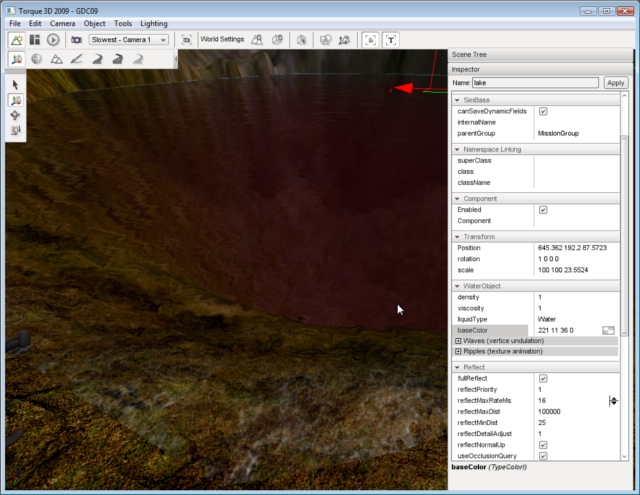Click the layout panels icon in toolbar
640x495 pixels.
coord(34,40)
